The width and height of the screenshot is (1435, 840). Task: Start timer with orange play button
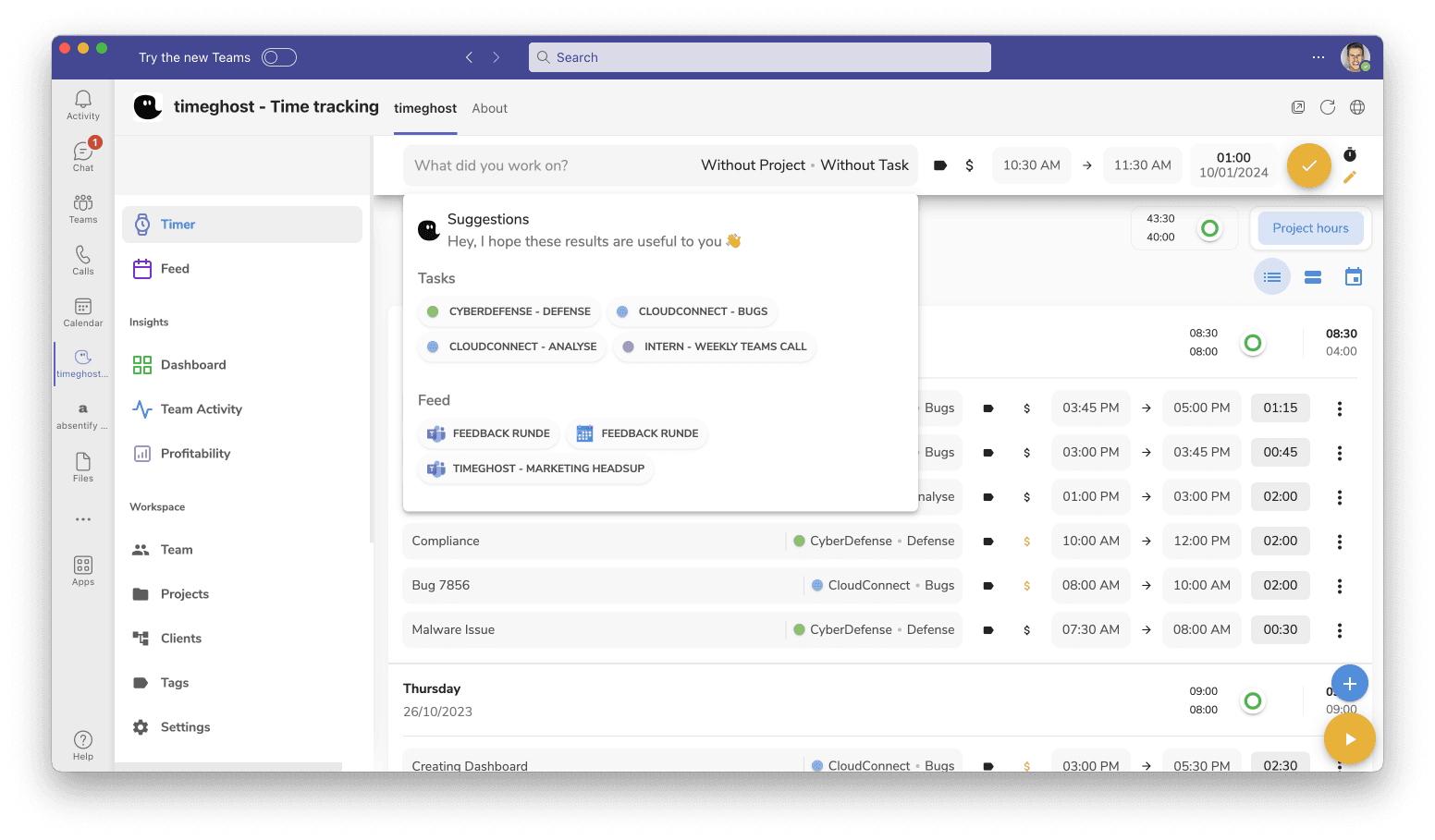coord(1349,739)
